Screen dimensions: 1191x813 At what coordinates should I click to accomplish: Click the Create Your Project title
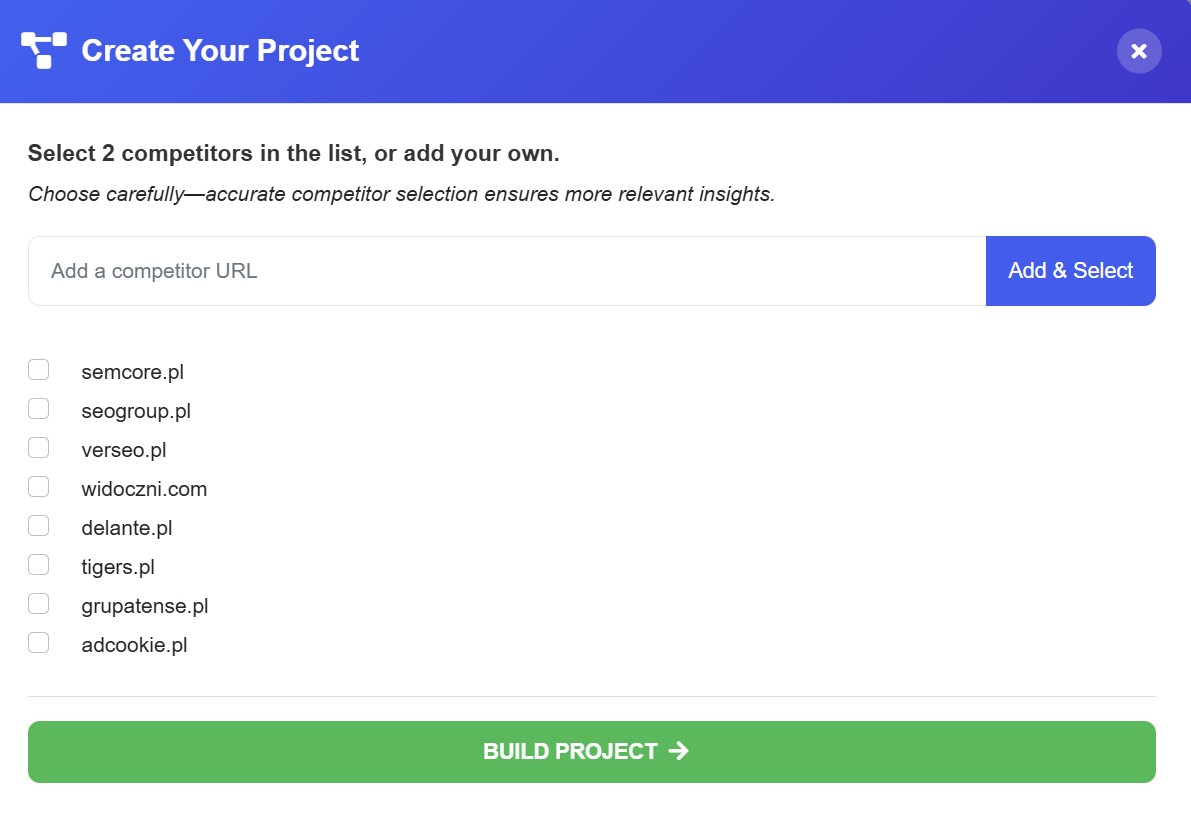pos(220,51)
